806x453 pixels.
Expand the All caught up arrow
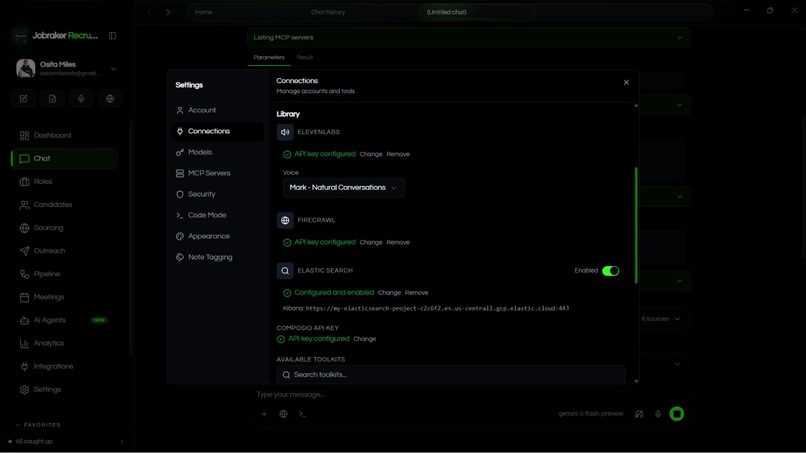point(122,442)
